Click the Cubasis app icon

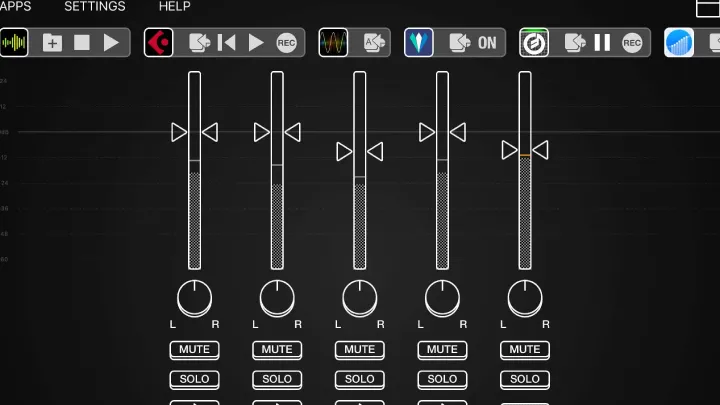click(158, 43)
